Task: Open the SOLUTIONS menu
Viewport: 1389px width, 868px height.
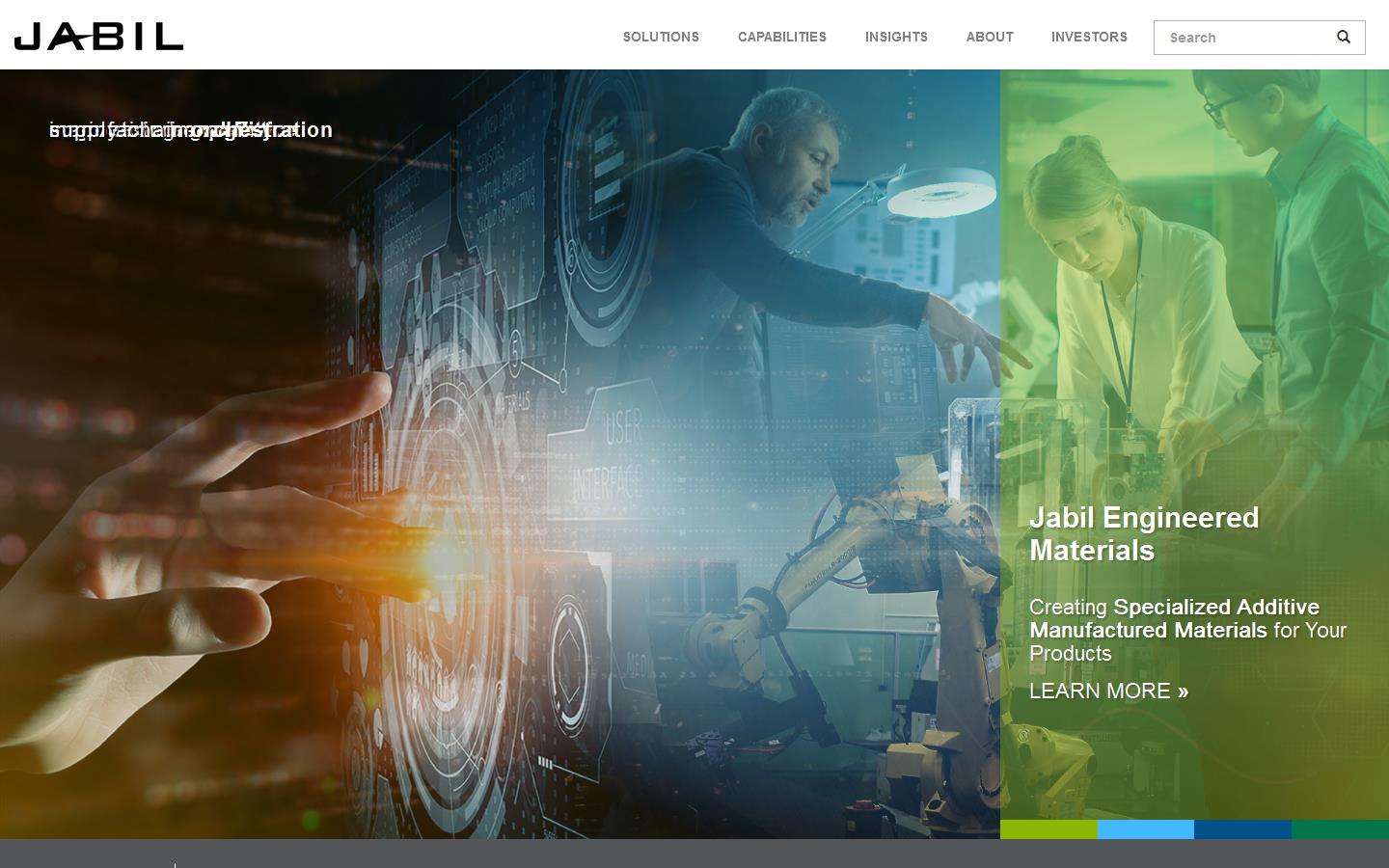Action: 661,37
